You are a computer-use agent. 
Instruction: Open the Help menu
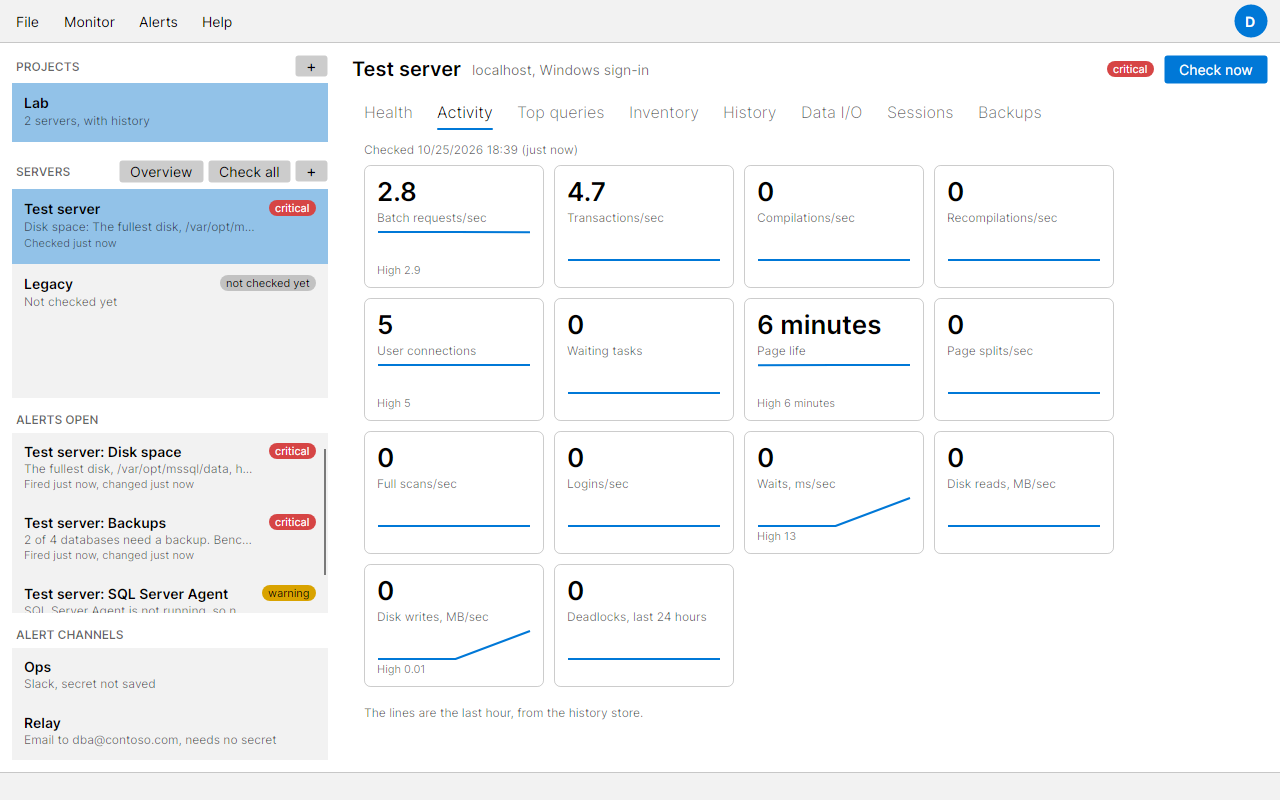coord(217,22)
